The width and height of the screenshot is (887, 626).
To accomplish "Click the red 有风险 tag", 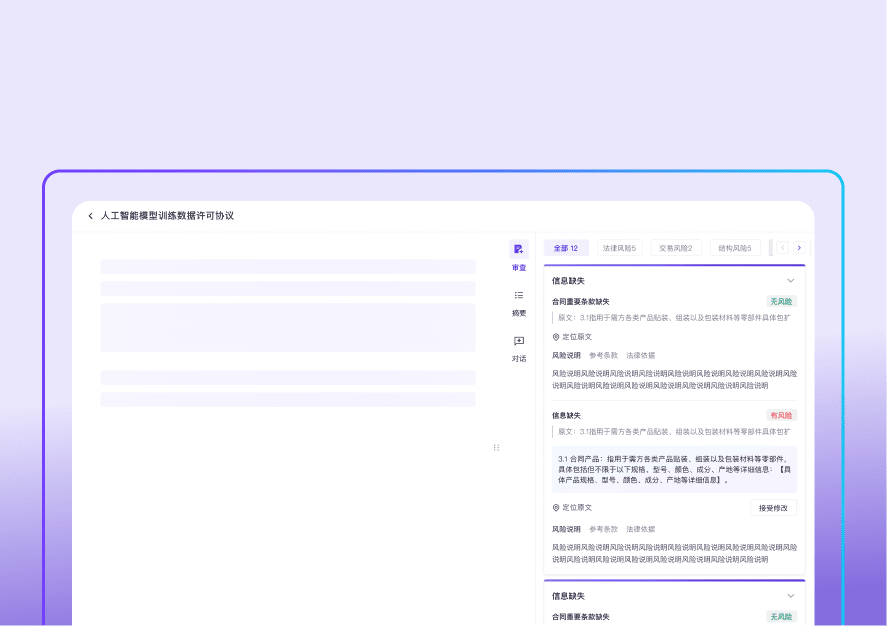I will click(x=781, y=415).
